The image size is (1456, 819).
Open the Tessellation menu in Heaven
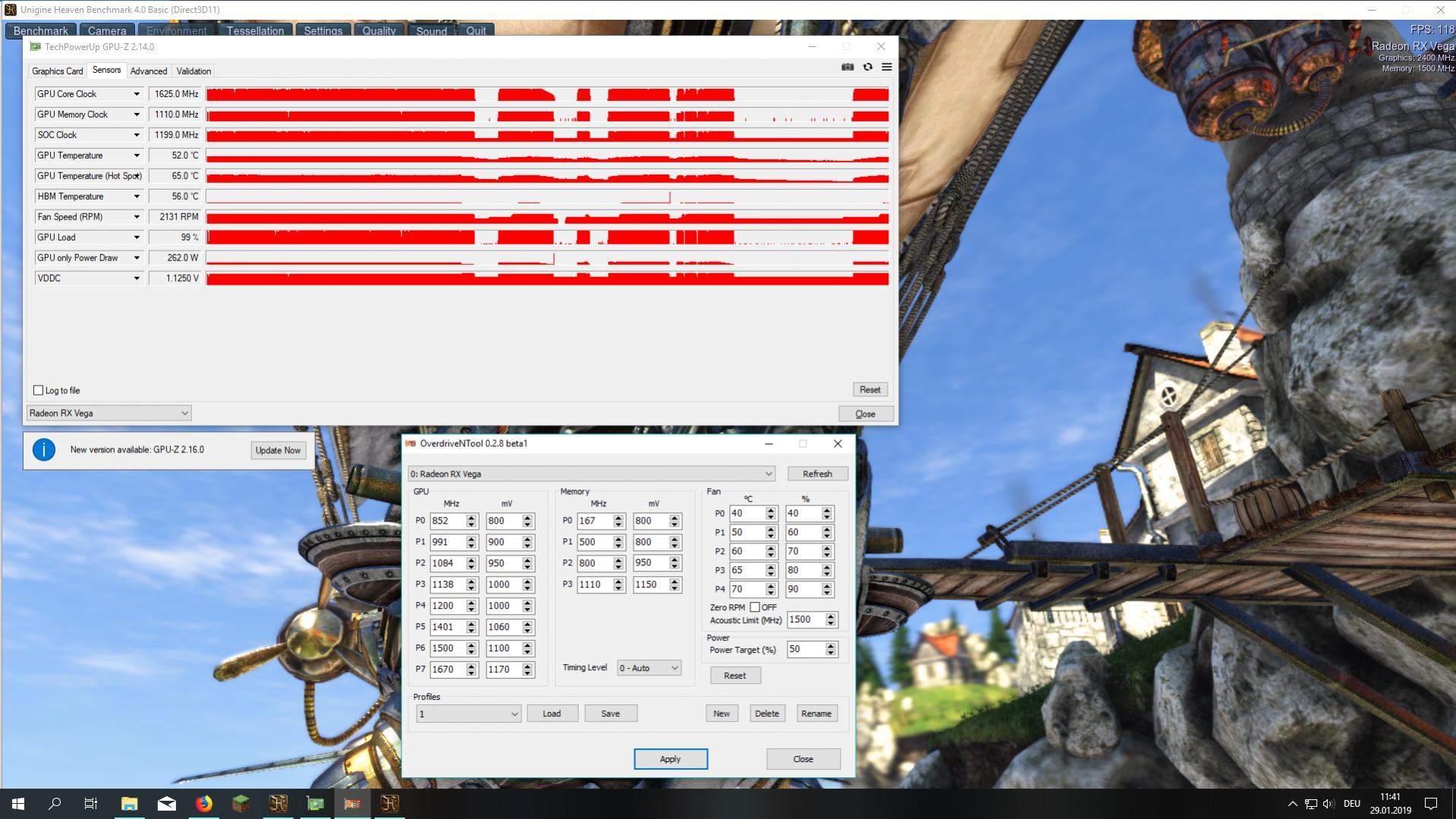[256, 30]
